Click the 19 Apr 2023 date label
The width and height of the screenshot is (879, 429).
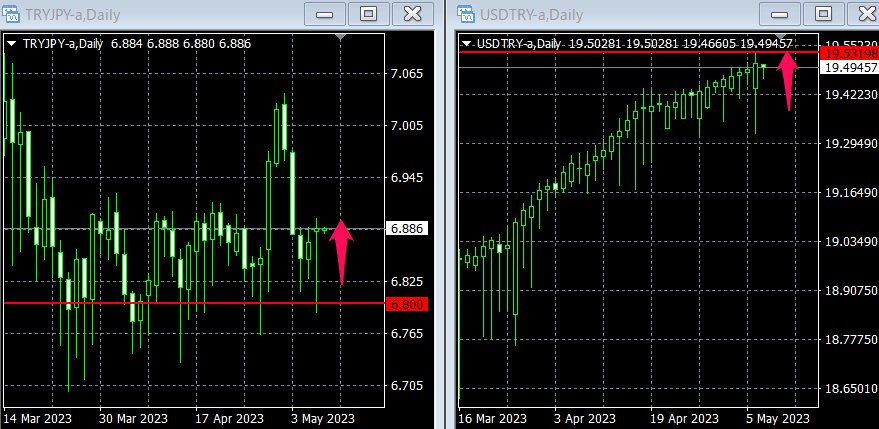[684, 419]
